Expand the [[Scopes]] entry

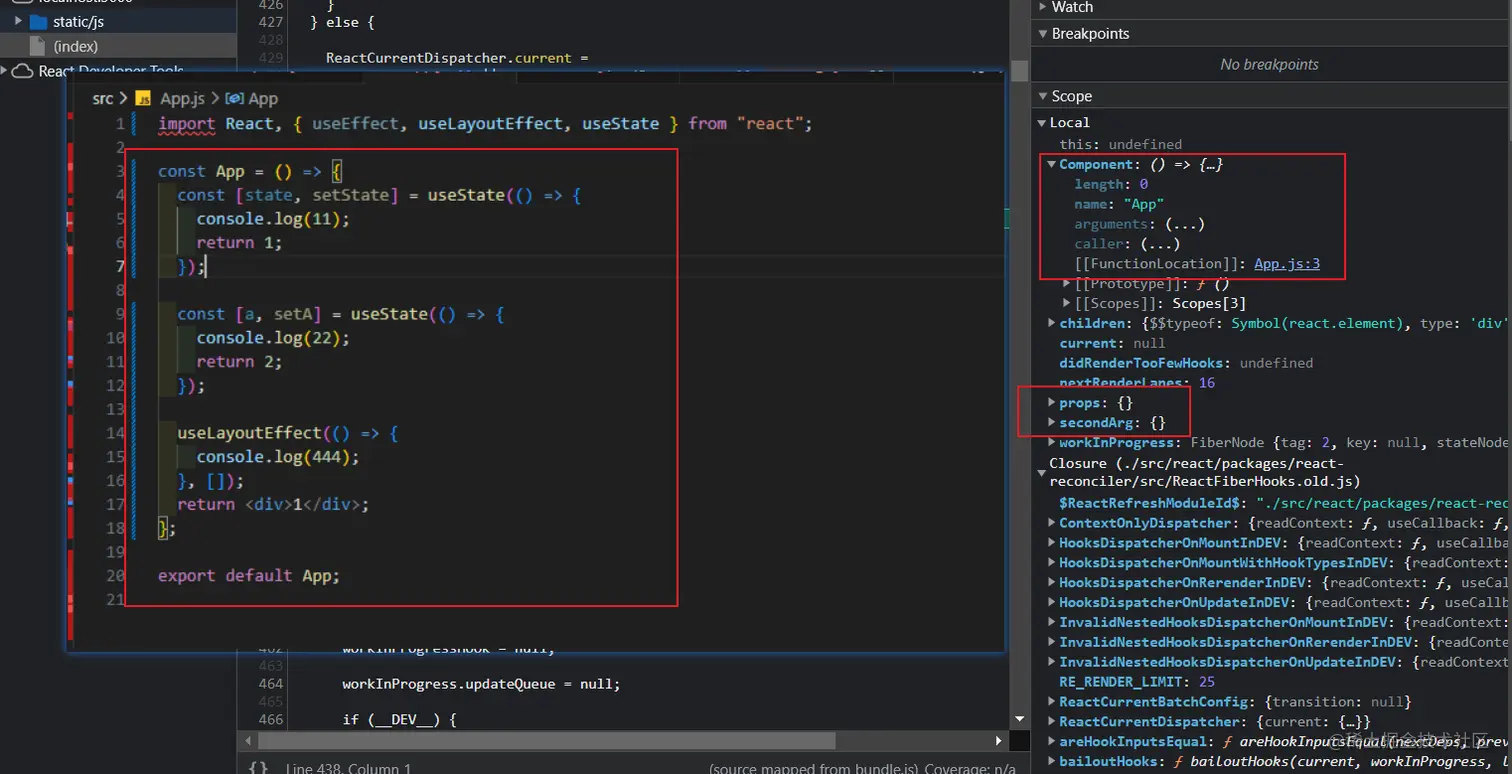[x=1067, y=303]
